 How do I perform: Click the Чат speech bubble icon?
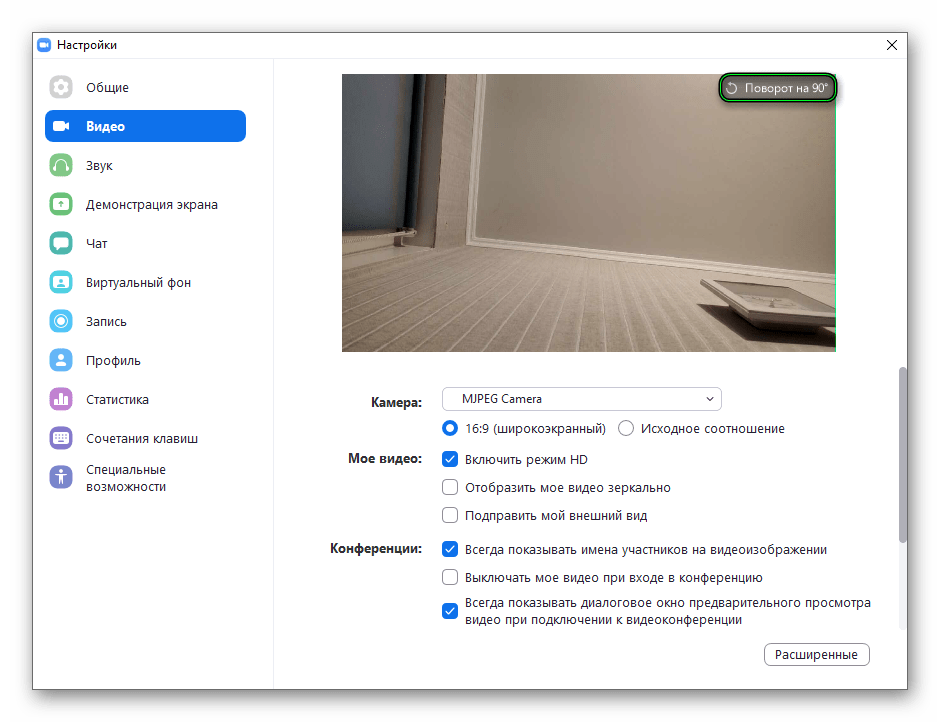(61, 244)
